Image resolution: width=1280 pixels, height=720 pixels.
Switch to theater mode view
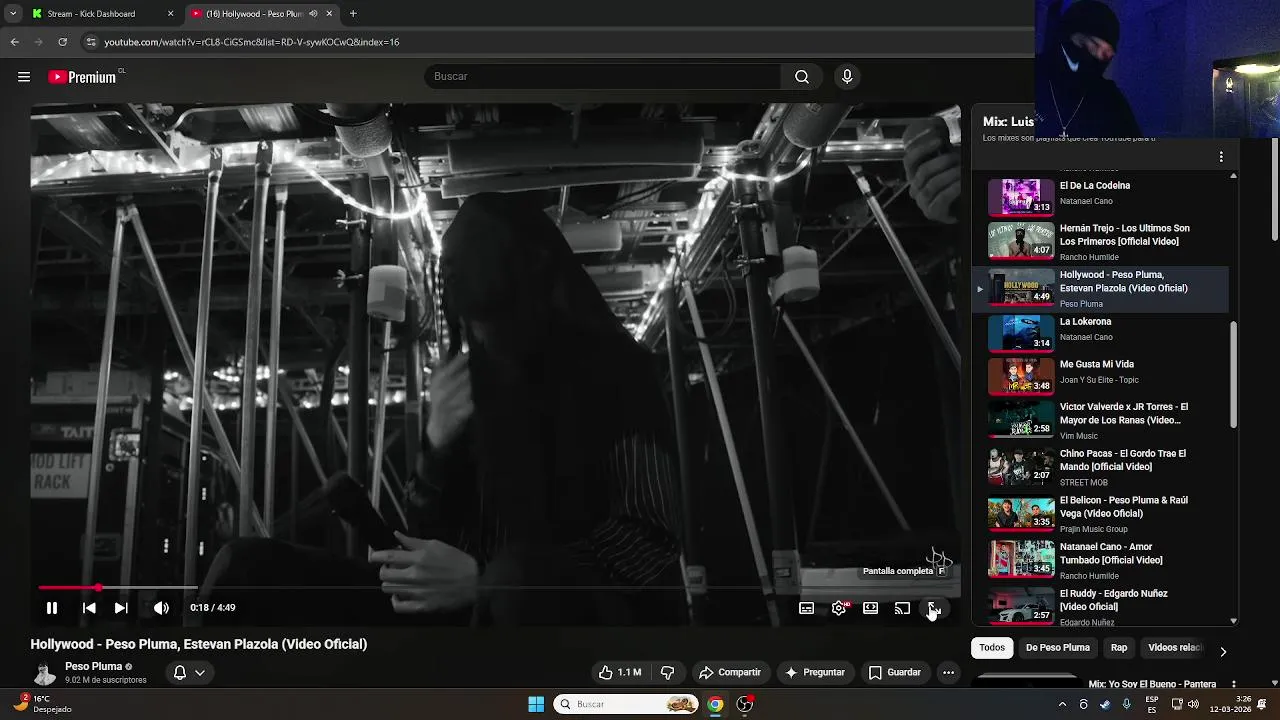coord(871,608)
